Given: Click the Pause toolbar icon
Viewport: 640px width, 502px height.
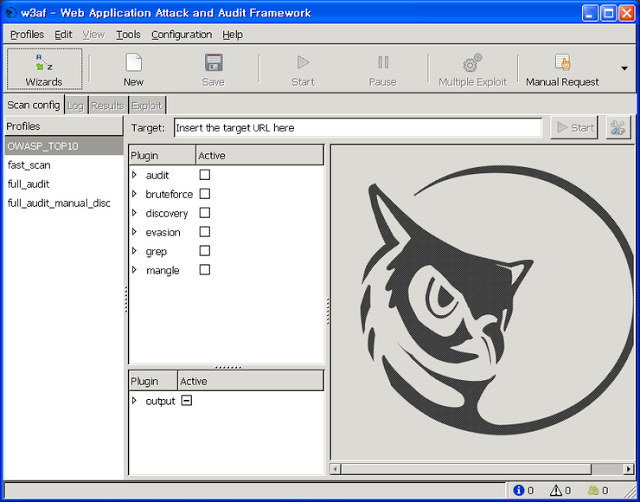Looking at the screenshot, I should point(383,62).
